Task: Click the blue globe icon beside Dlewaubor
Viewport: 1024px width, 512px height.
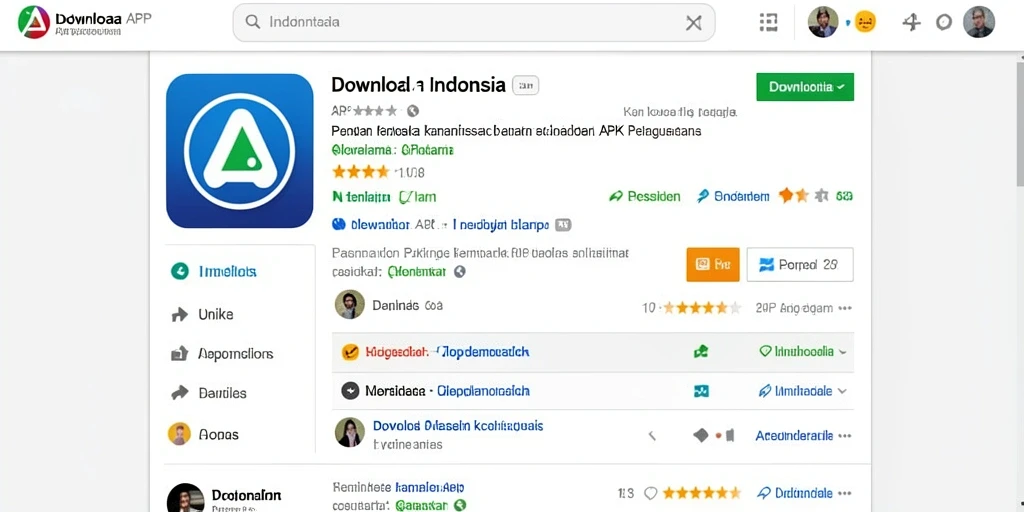Action: (338, 225)
